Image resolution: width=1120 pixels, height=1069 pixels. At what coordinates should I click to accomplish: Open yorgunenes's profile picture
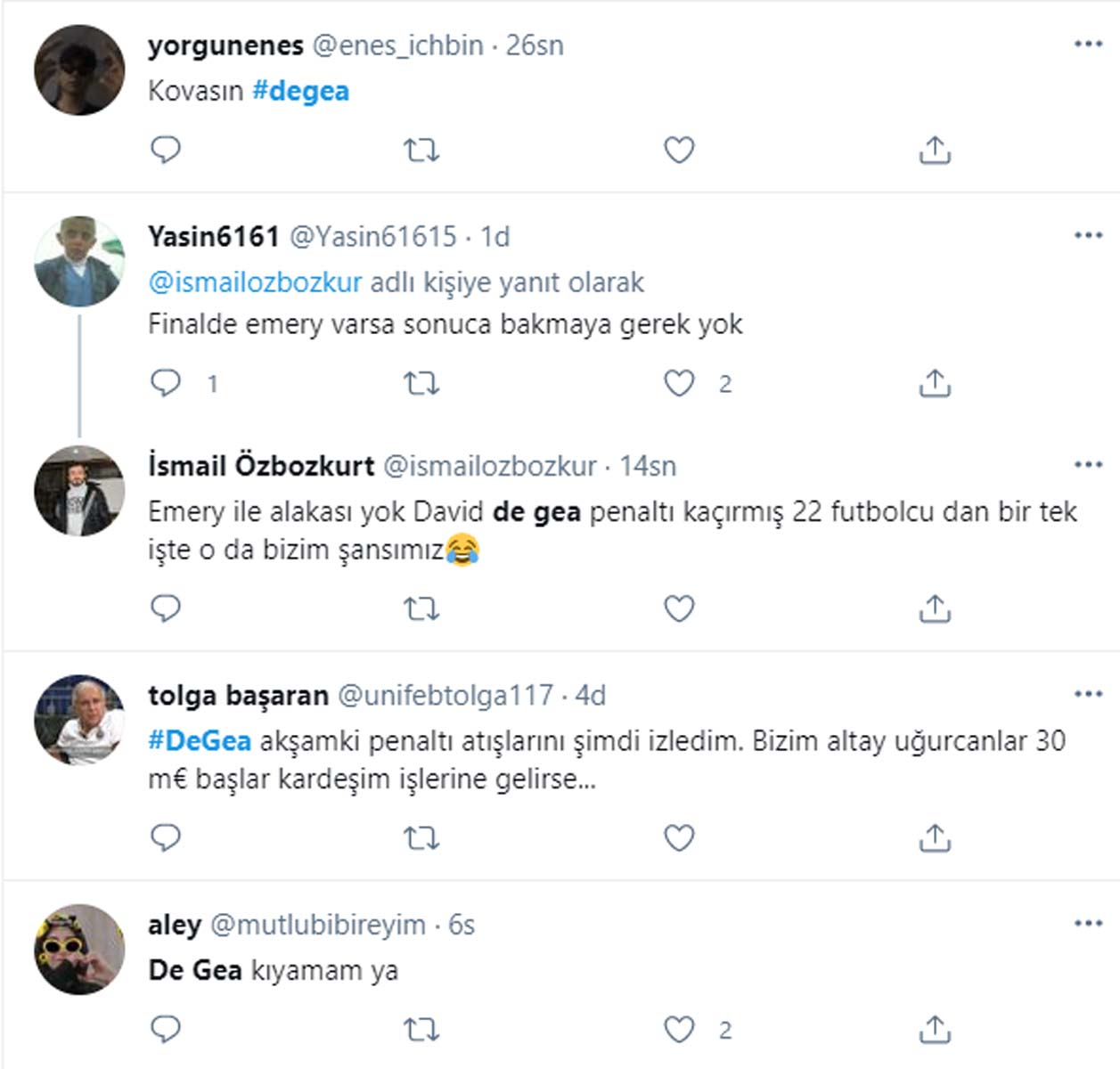point(79,69)
